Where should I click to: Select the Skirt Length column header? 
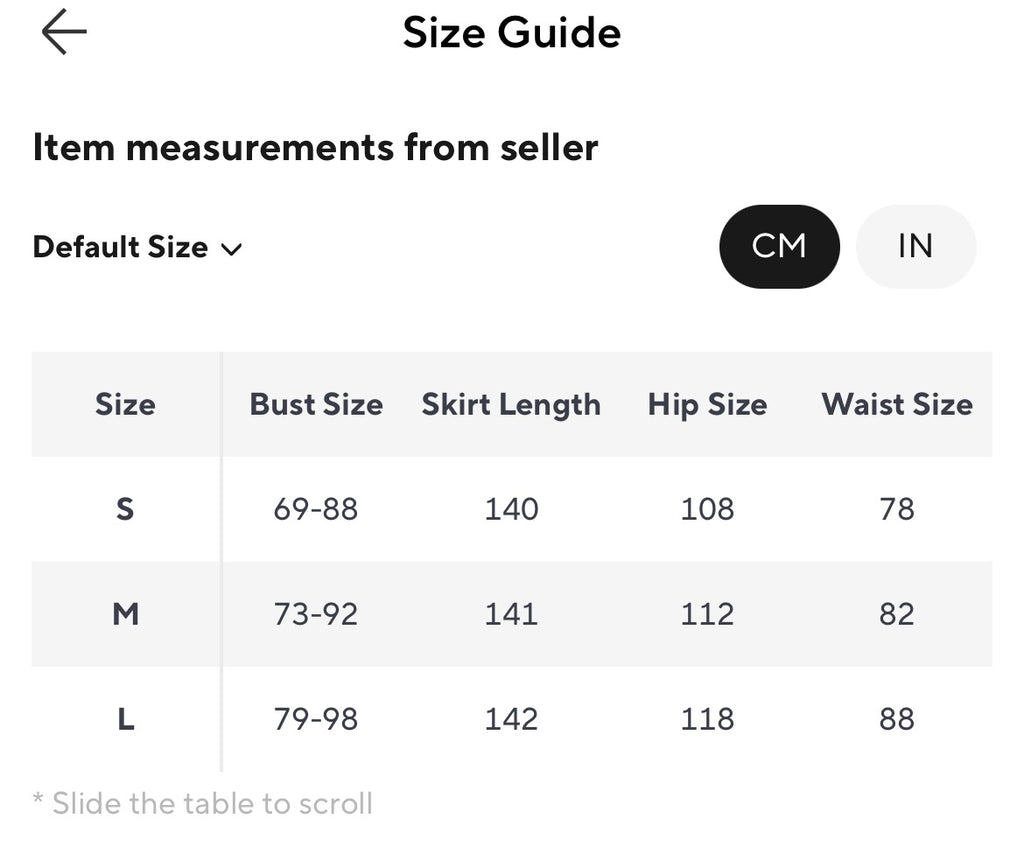click(511, 405)
